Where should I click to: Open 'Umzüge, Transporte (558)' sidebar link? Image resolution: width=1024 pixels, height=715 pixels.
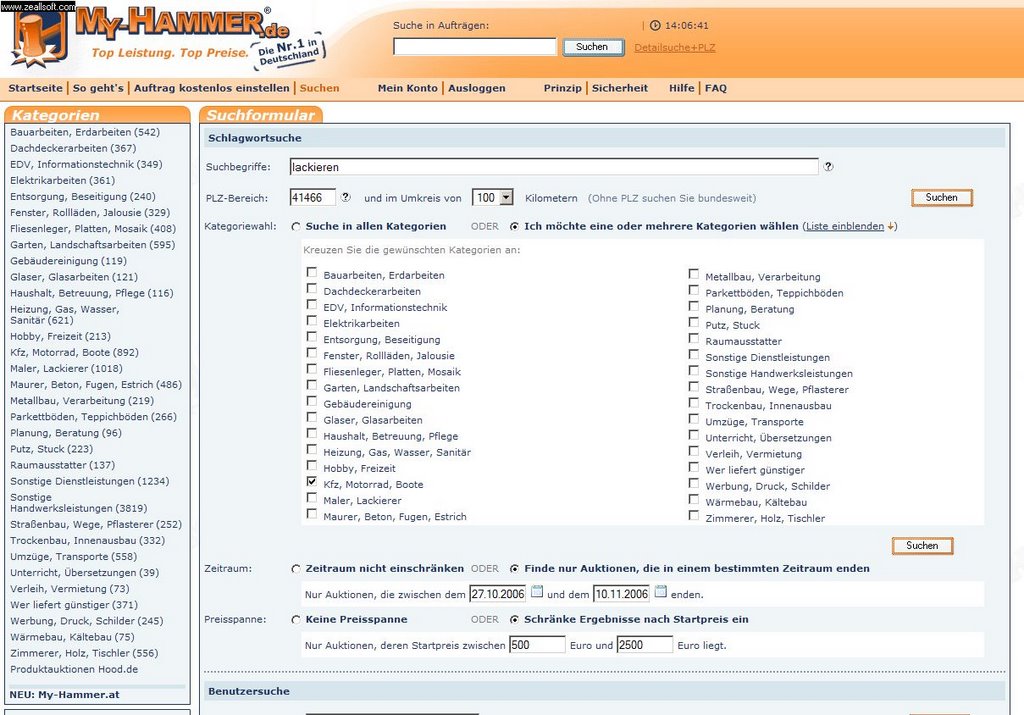(73, 557)
